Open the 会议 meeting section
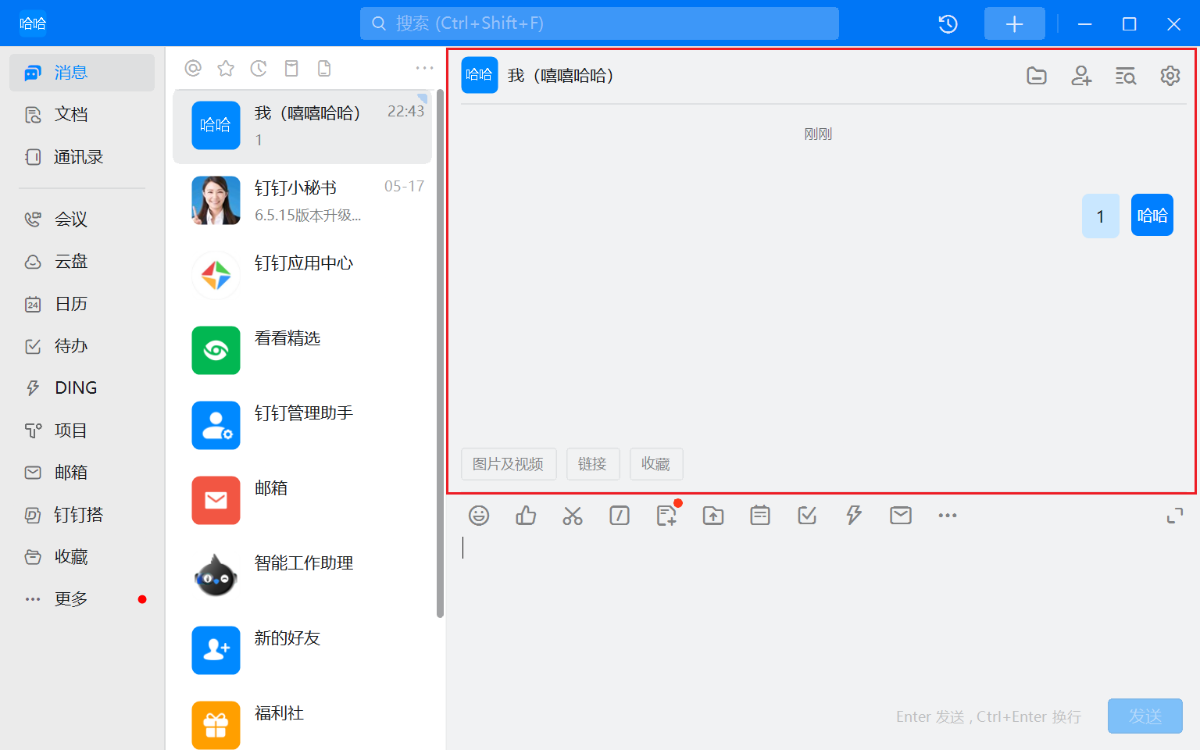 (x=82, y=219)
